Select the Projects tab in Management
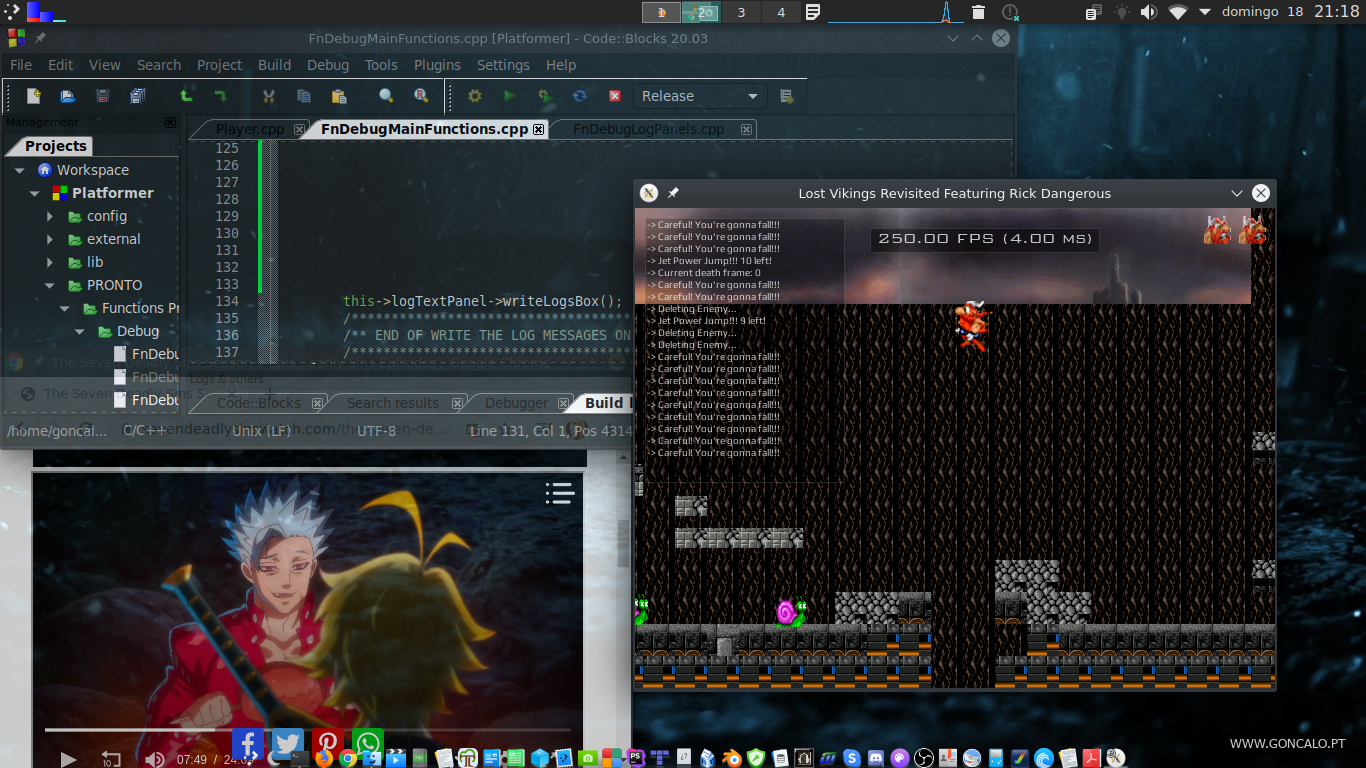The width and height of the screenshot is (1366, 768). (56, 146)
